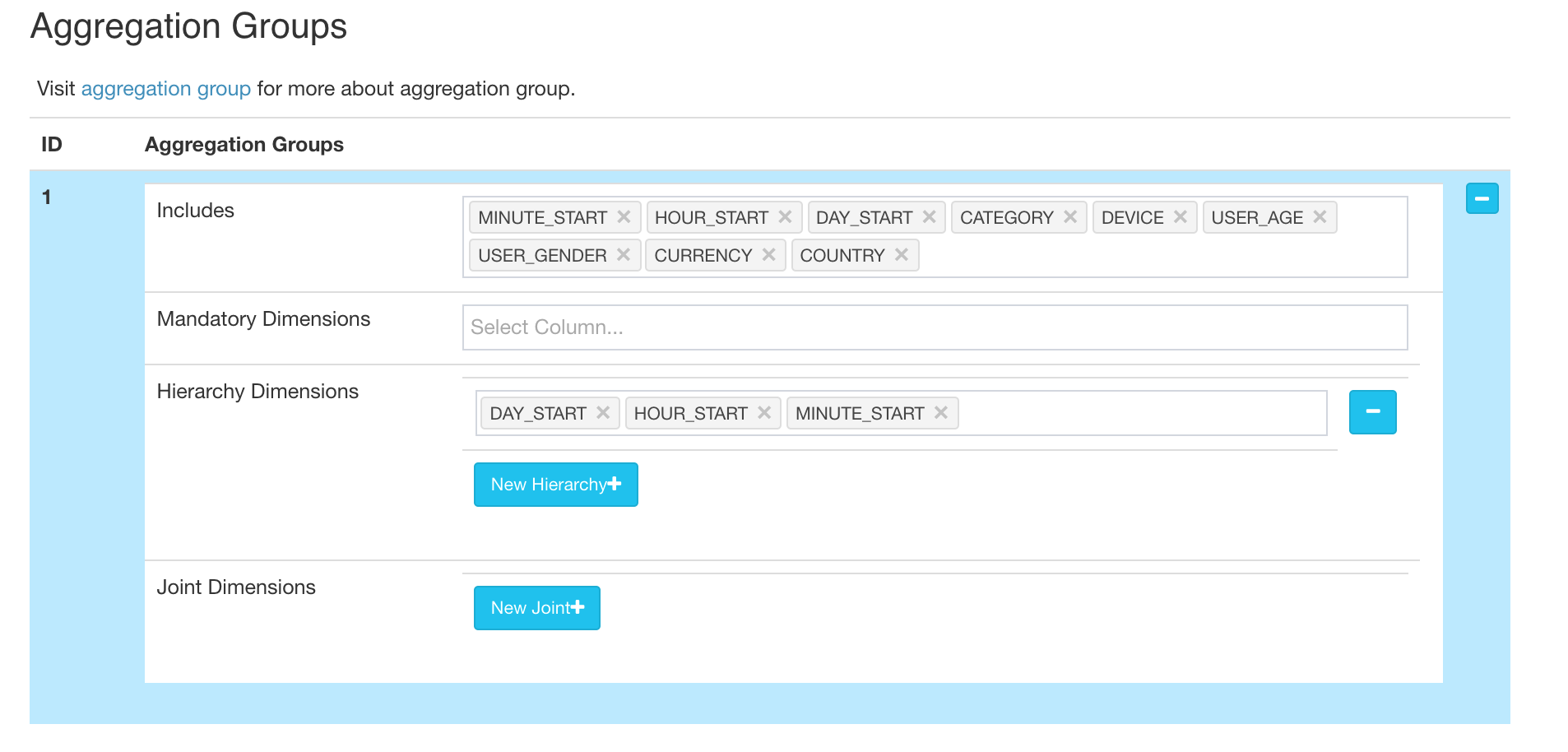This screenshot has width=1568, height=752.
Task: Open the aggregation group help link
Action: [x=165, y=89]
